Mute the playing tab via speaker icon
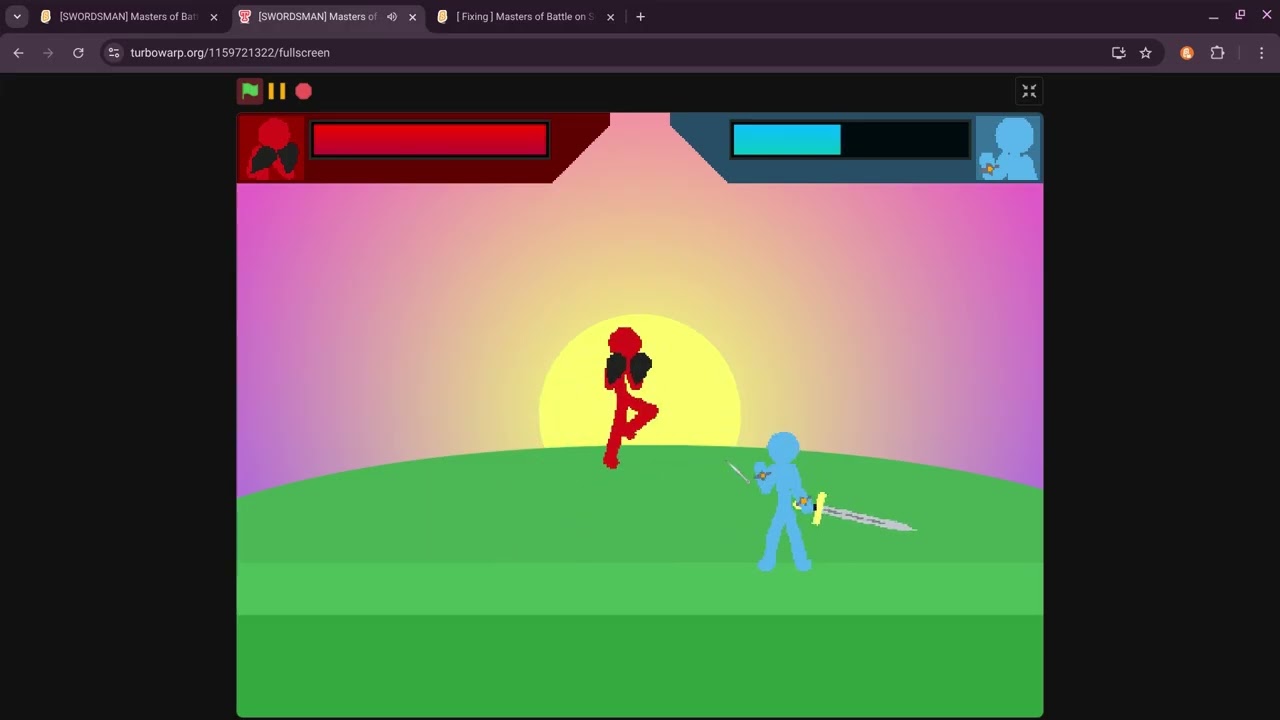Image resolution: width=1280 pixels, height=720 pixels. click(392, 17)
